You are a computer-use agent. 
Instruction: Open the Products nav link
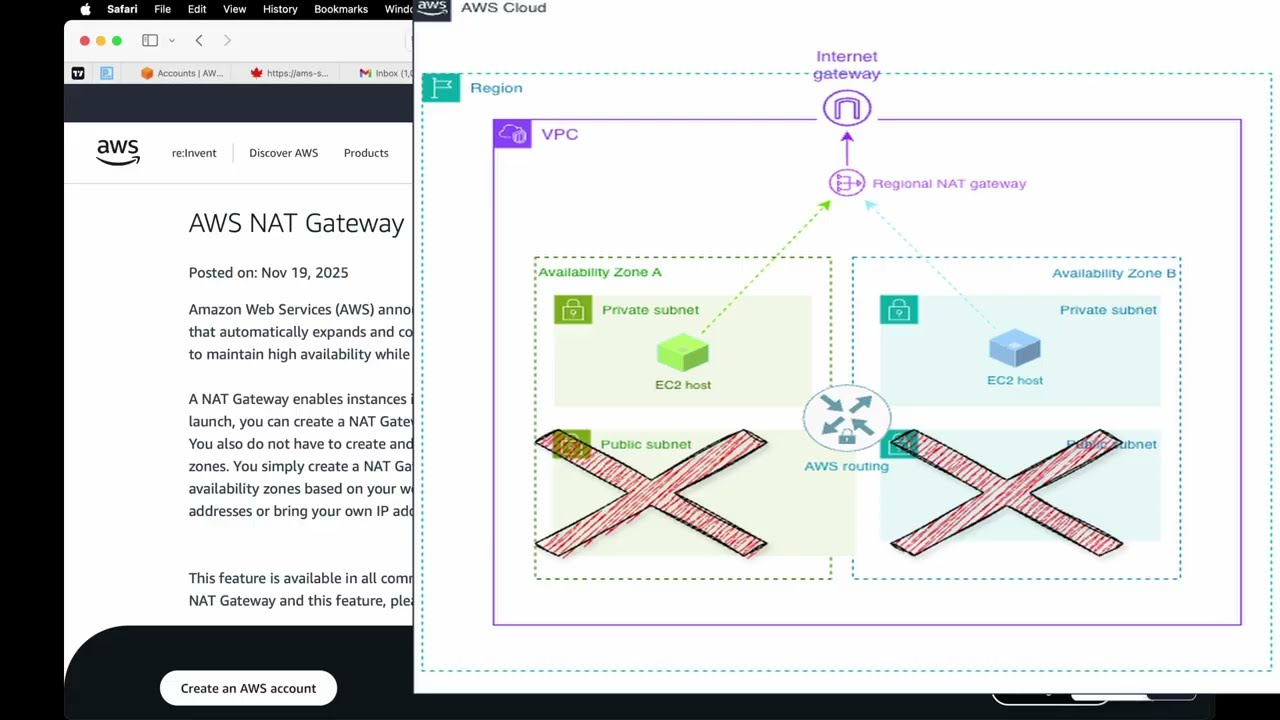tap(366, 153)
